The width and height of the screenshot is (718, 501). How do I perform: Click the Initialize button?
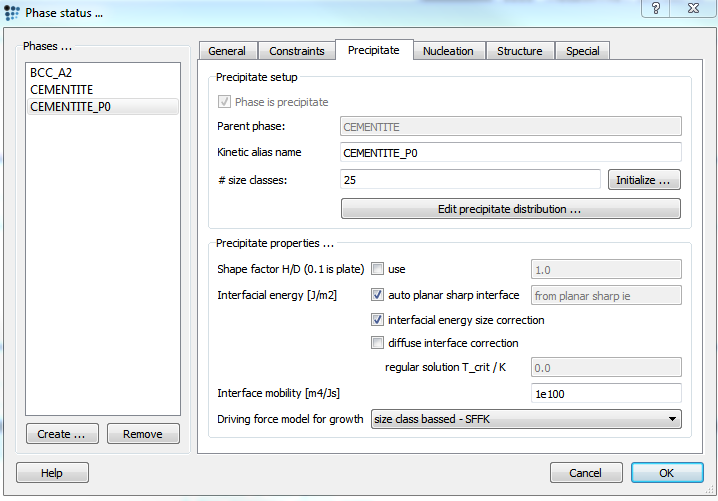tap(645, 180)
